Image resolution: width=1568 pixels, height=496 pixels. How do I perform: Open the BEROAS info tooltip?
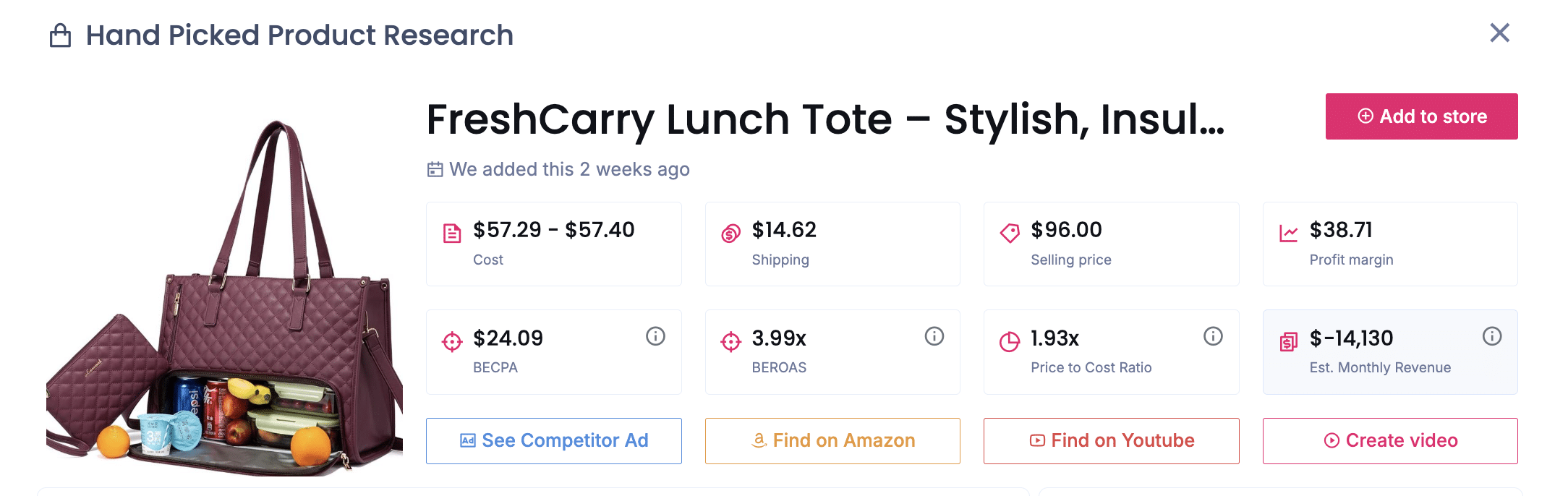pyautogui.click(x=934, y=335)
